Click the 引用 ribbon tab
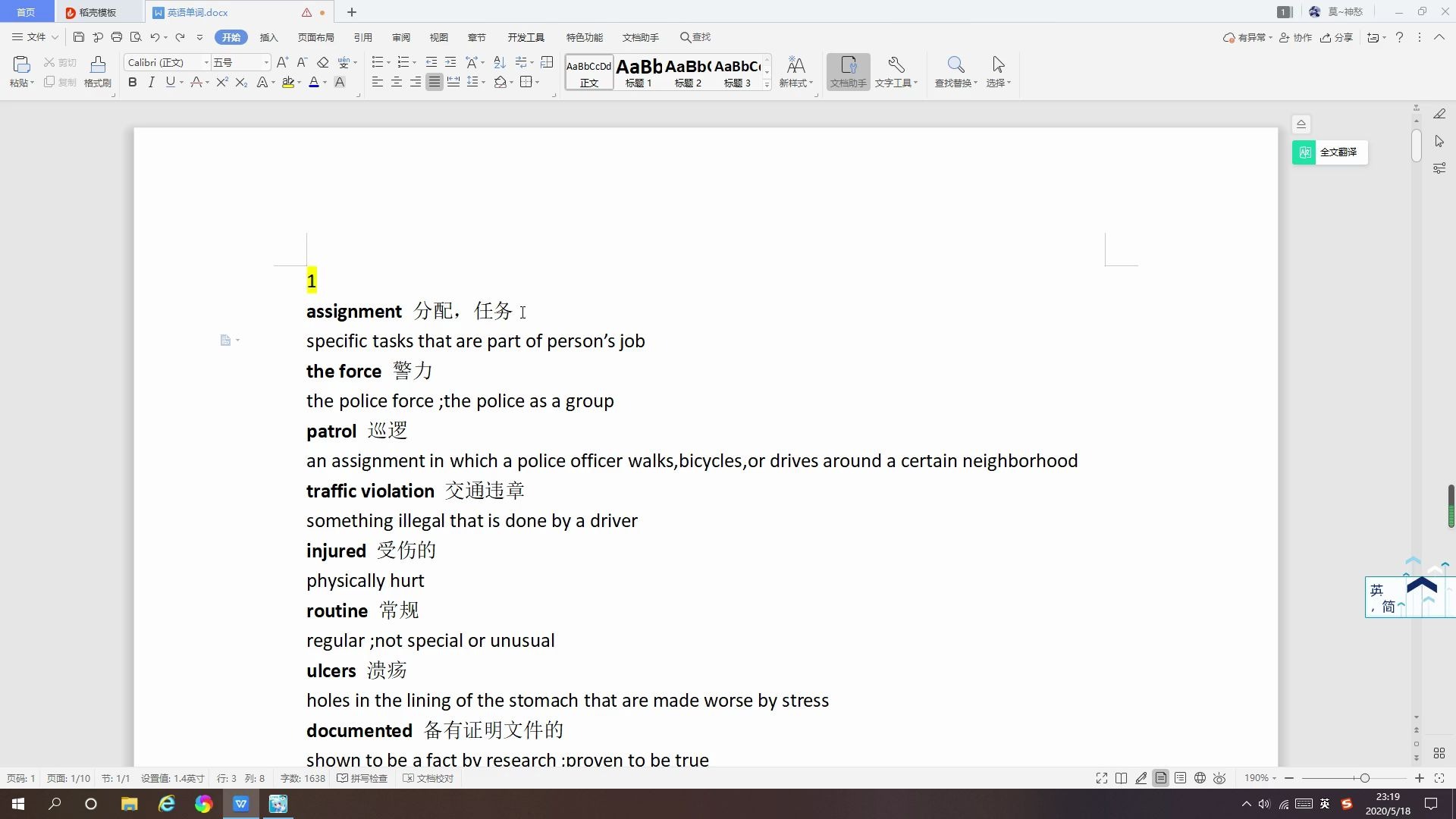 pyautogui.click(x=362, y=37)
